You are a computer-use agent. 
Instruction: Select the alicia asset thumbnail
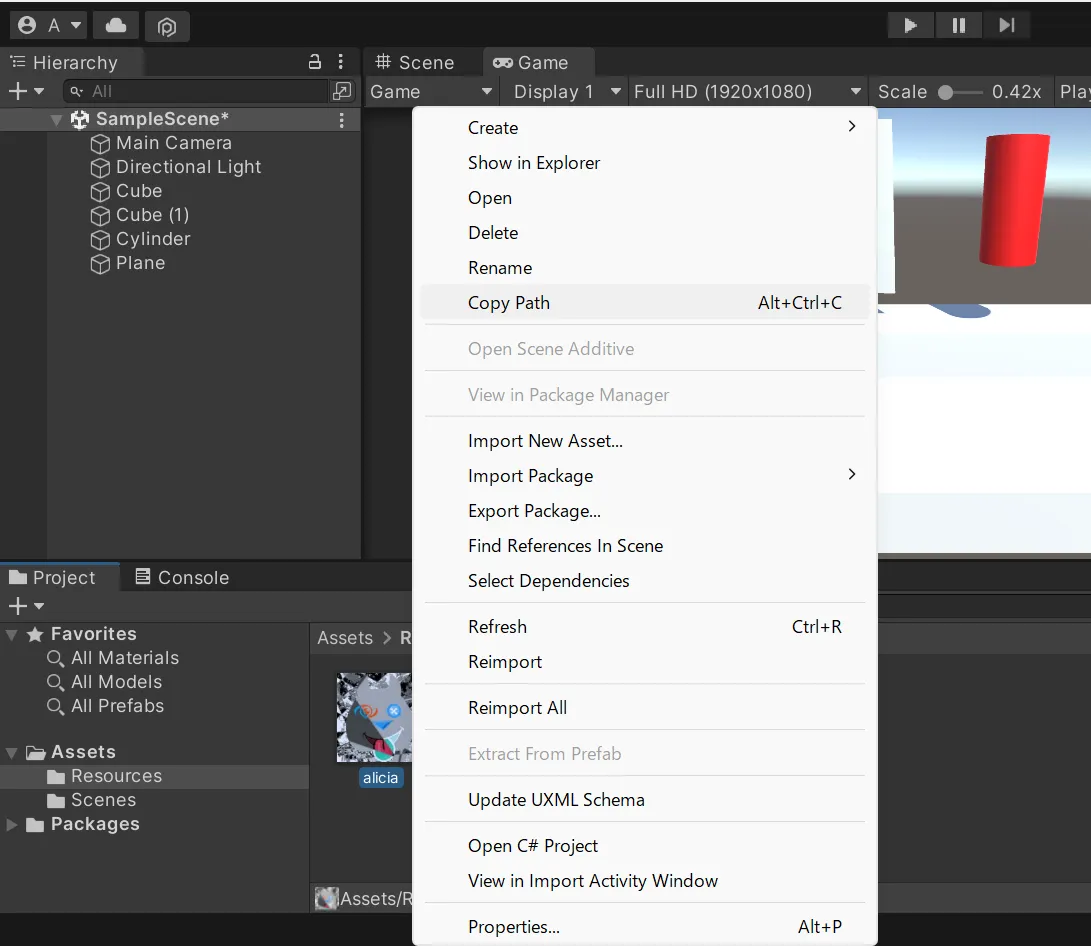(374, 717)
